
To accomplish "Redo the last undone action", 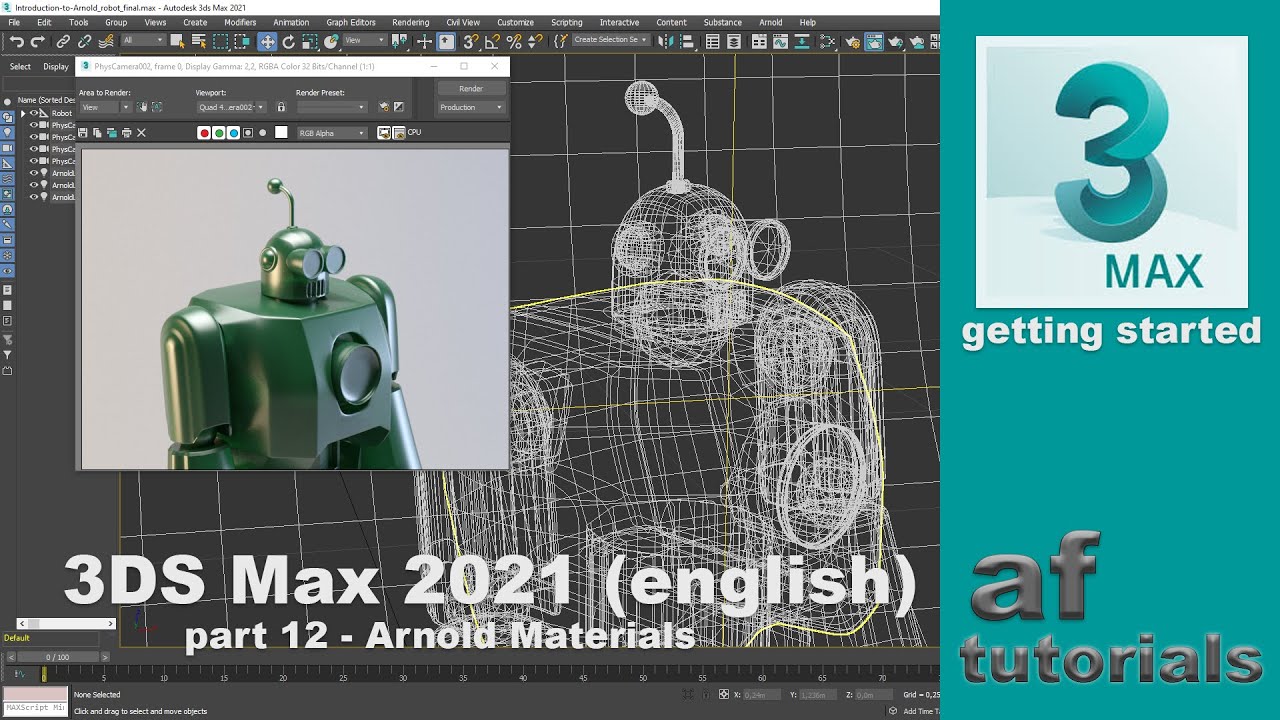I will [x=38, y=41].
